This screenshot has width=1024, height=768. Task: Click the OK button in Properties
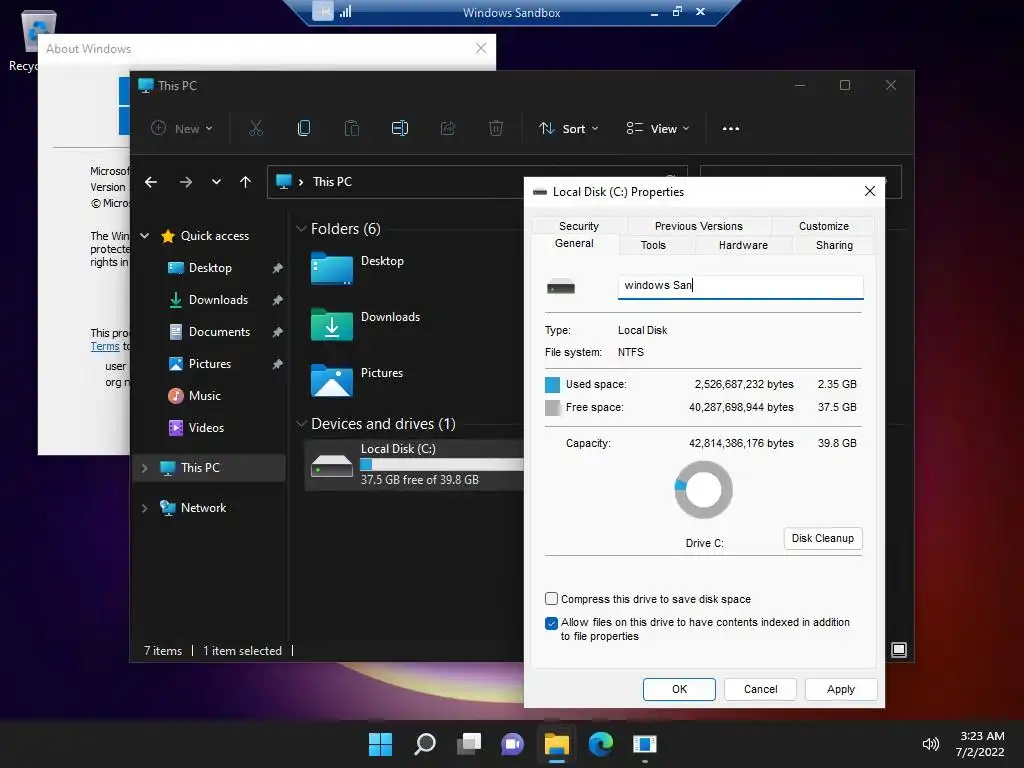coord(679,689)
